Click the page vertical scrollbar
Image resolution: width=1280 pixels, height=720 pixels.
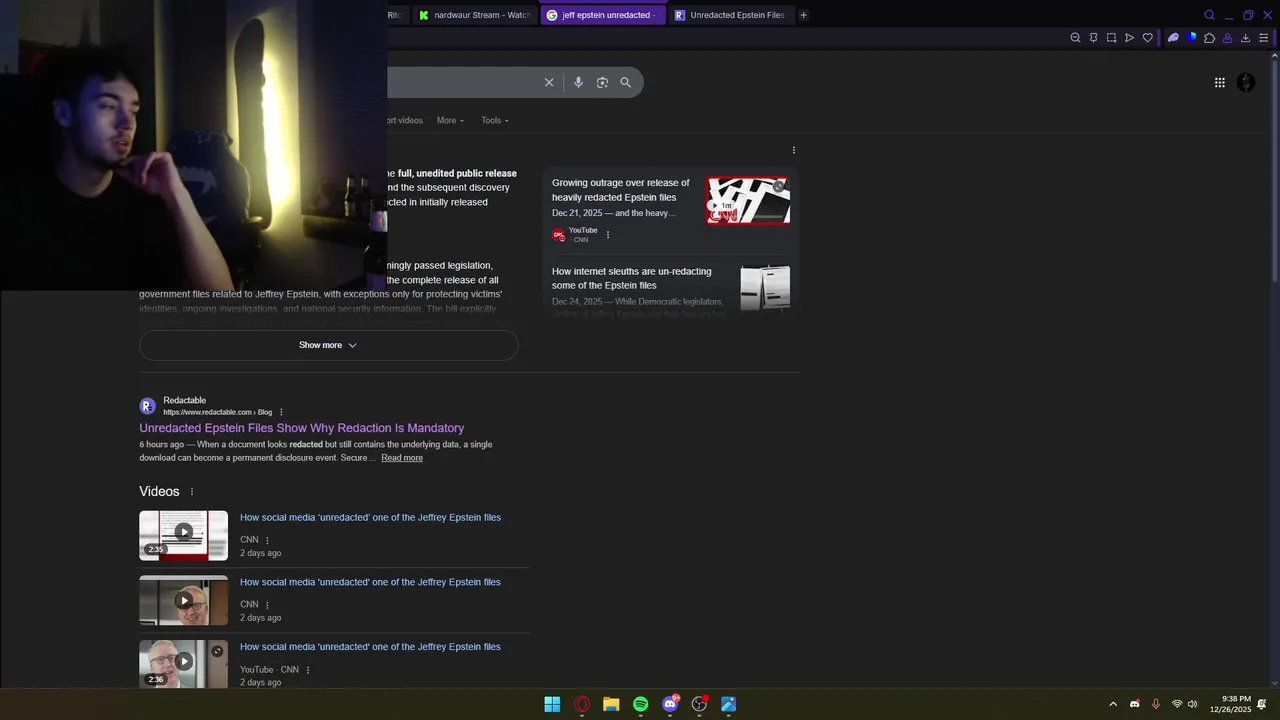(x=1273, y=170)
